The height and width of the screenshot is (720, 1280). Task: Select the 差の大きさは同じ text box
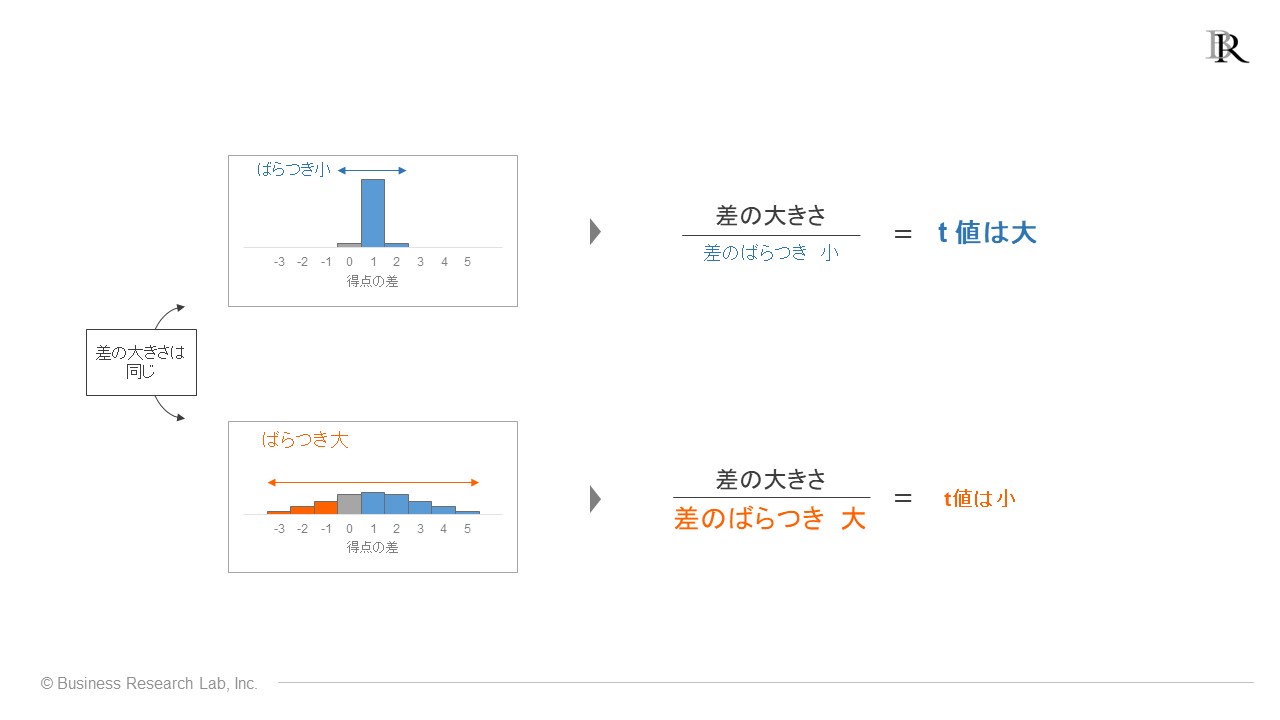pyautogui.click(x=141, y=362)
